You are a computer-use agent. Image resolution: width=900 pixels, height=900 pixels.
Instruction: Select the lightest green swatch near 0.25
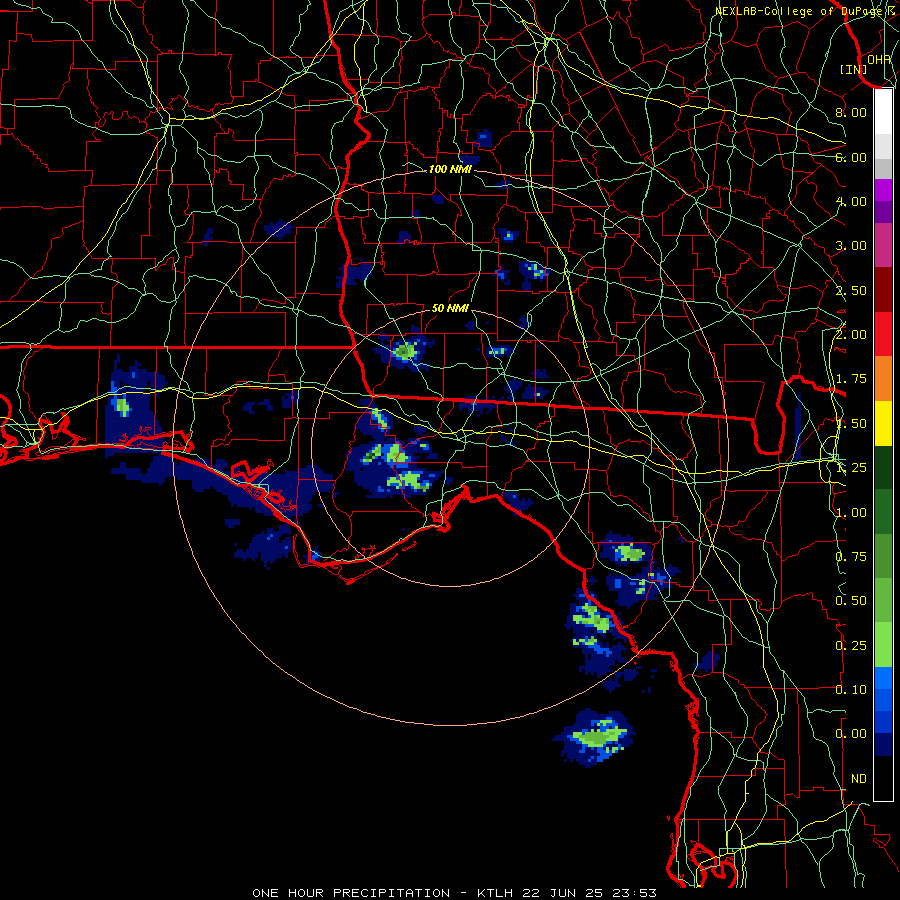(883, 645)
